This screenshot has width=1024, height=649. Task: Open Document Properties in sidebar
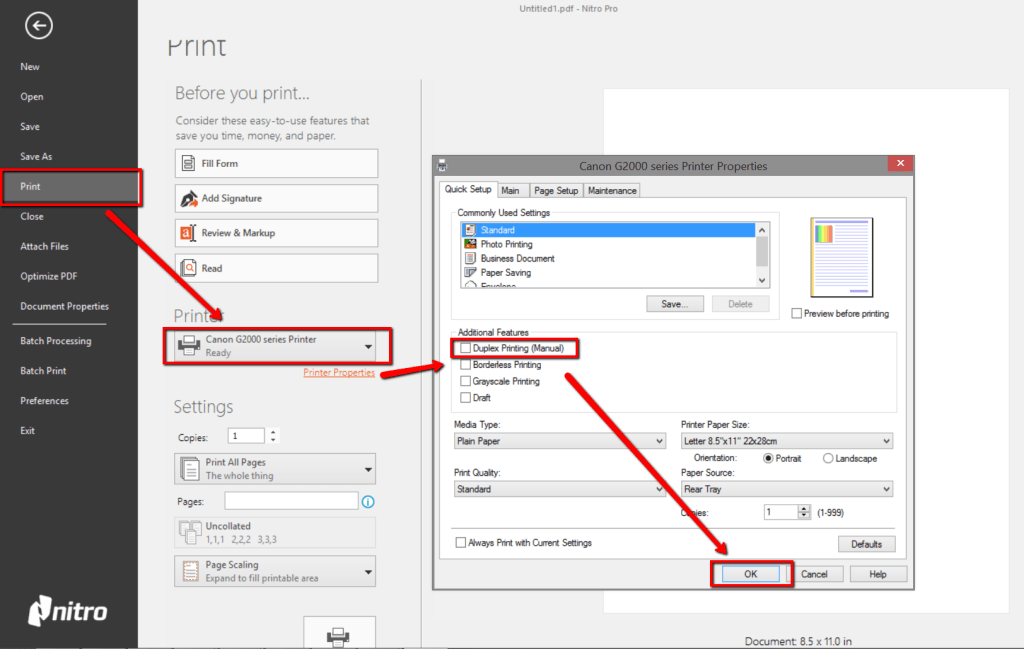pyautogui.click(x=65, y=306)
